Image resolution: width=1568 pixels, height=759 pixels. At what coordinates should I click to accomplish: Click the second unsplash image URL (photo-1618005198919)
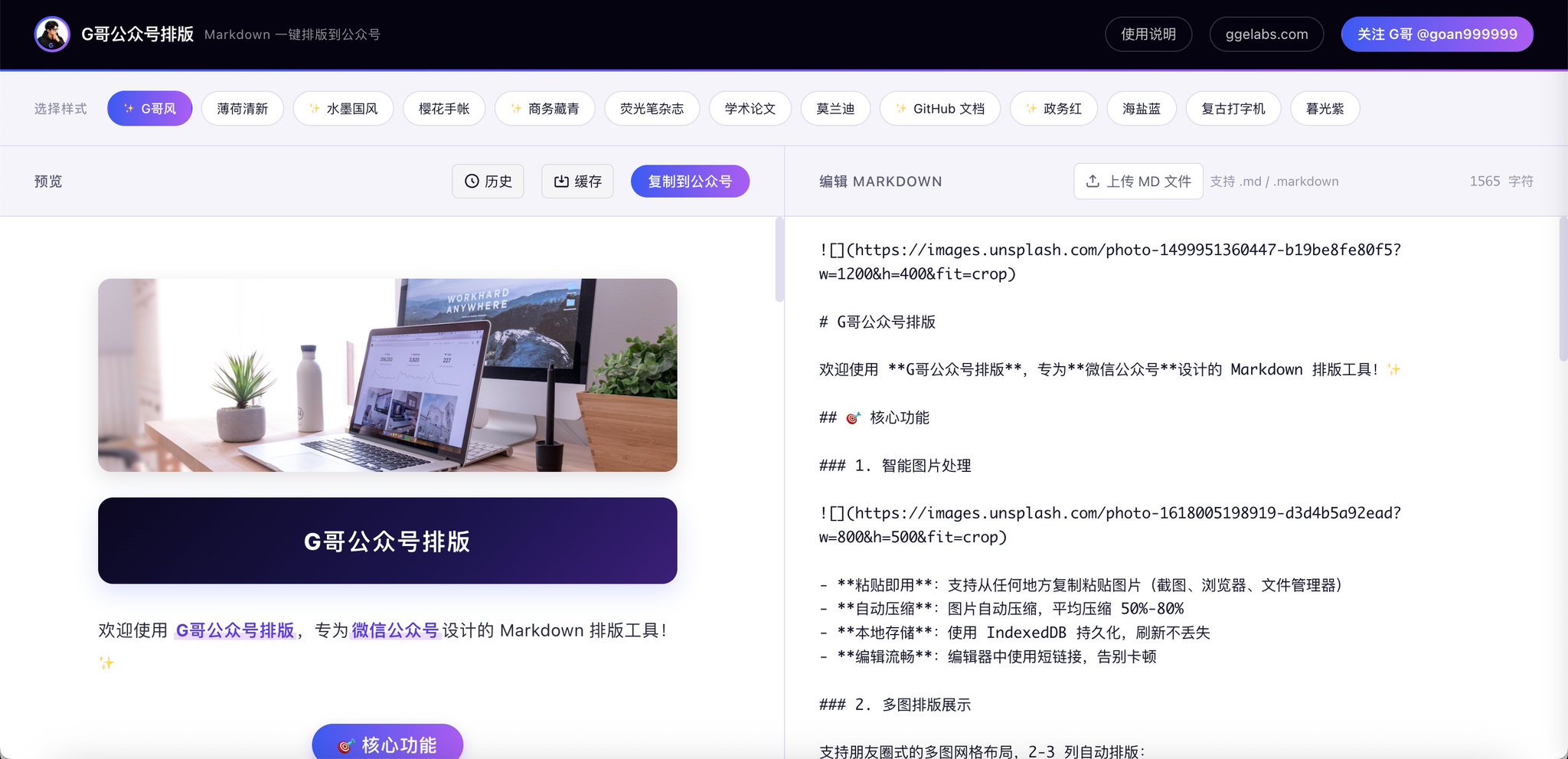[1110, 525]
